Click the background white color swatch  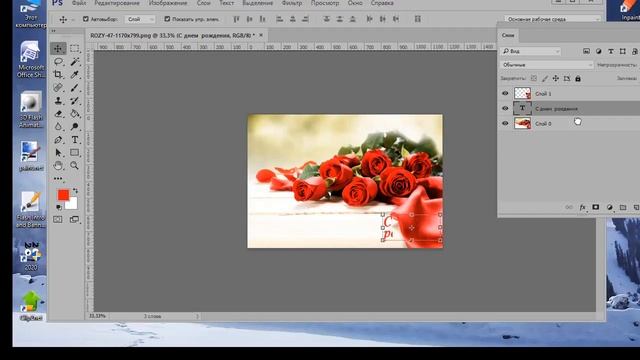[x=72, y=204]
